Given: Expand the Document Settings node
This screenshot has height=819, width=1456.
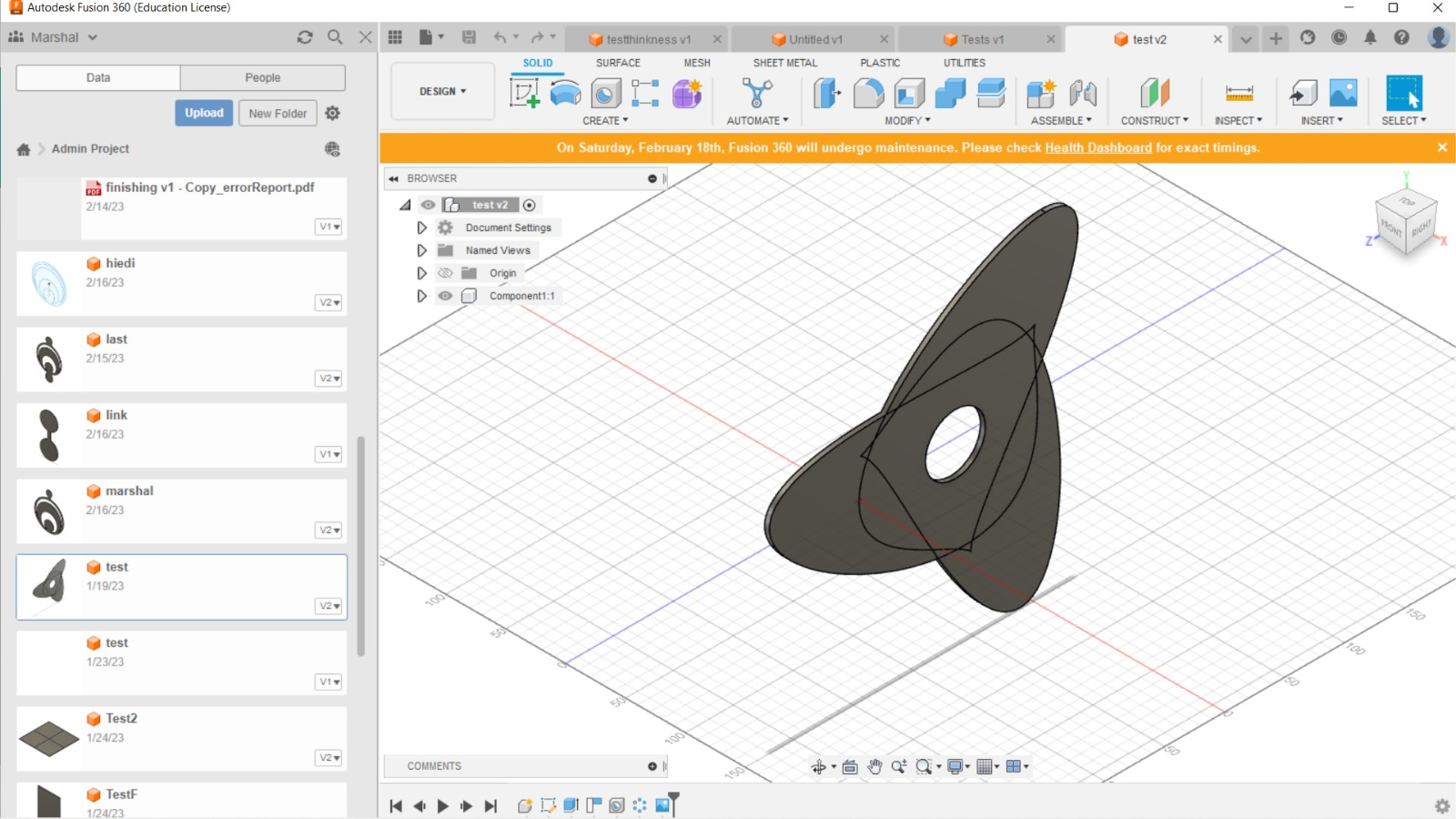Looking at the screenshot, I should [x=421, y=227].
